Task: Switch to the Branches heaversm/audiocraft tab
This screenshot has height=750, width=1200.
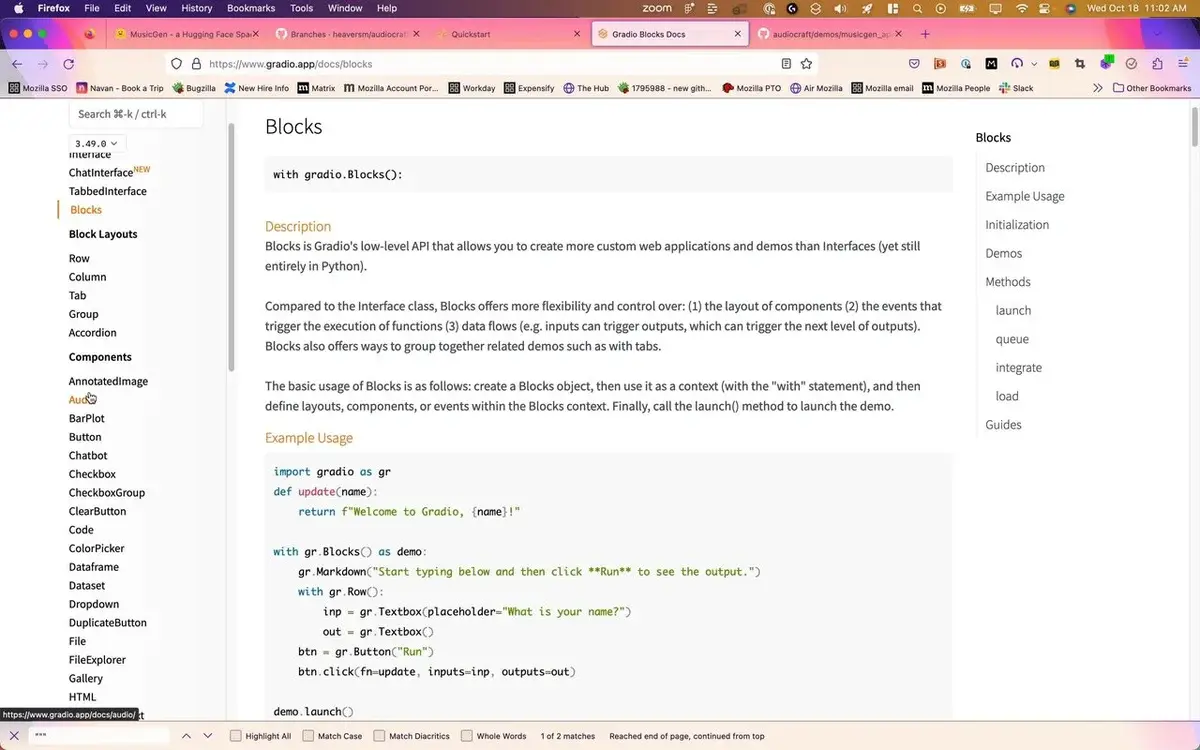Action: [346, 34]
